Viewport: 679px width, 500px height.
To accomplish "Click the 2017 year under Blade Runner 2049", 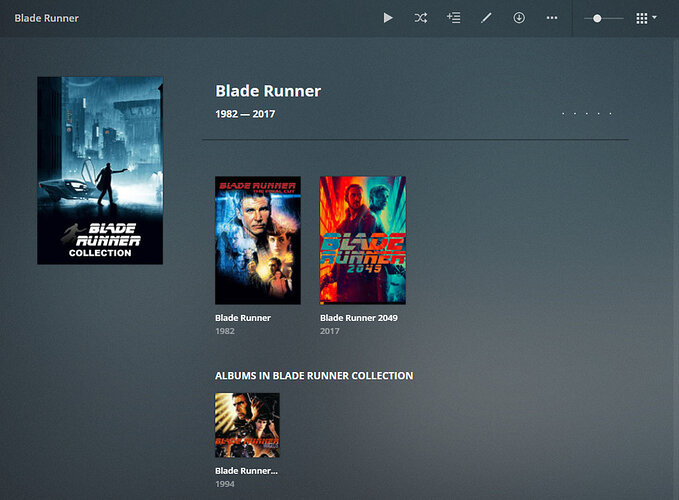I will (x=330, y=331).
